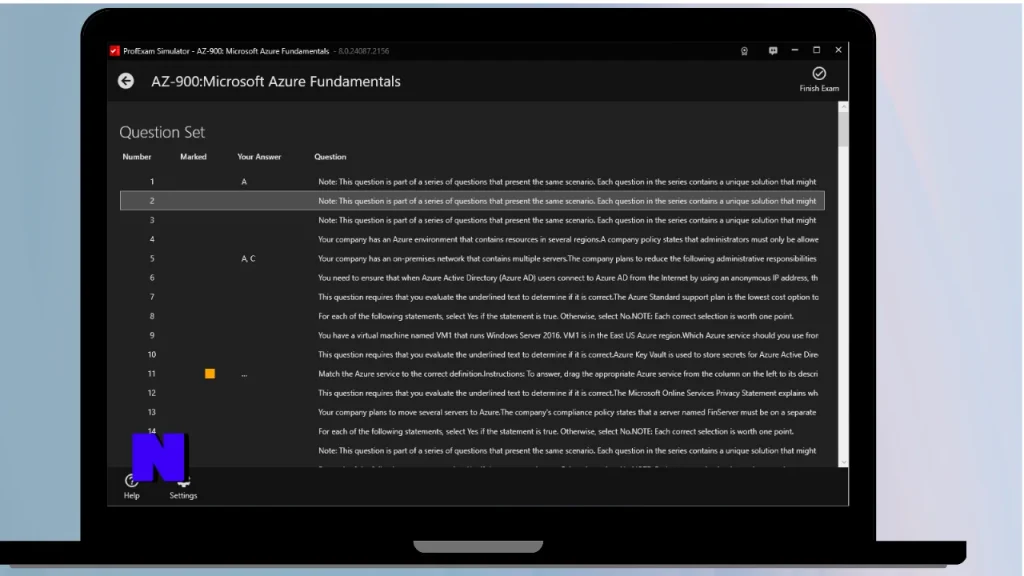Click the Question column header
1024x576 pixels.
[x=330, y=157]
